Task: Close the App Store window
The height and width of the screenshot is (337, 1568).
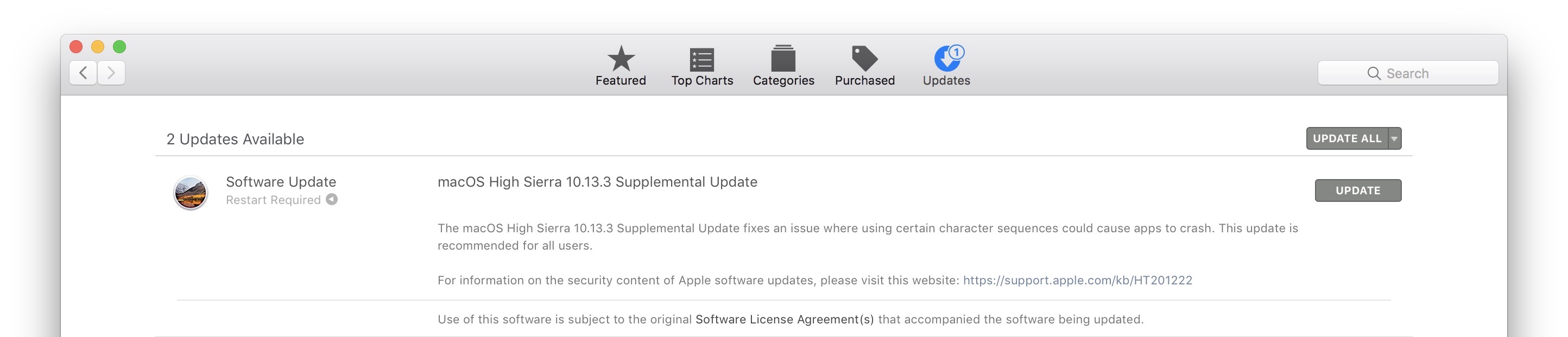Action: tap(76, 47)
